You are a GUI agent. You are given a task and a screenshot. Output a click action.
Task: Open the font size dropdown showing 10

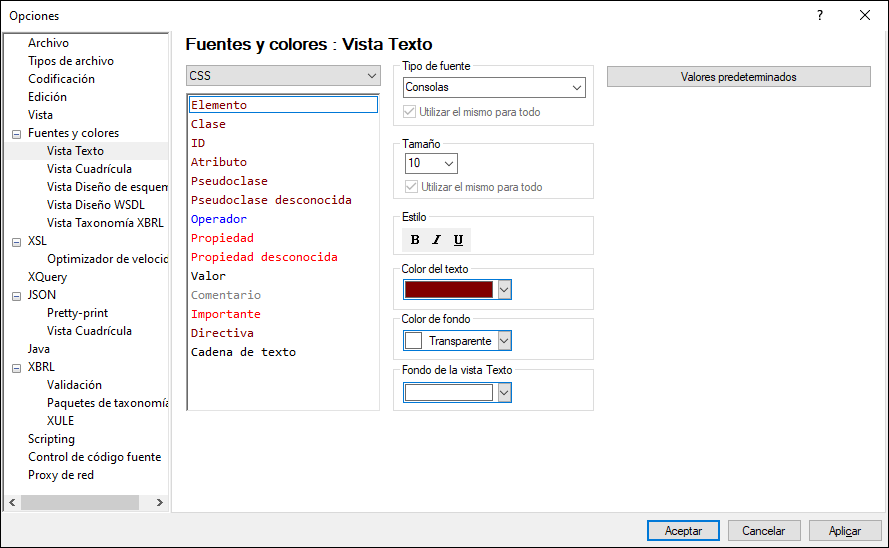coord(431,163)
